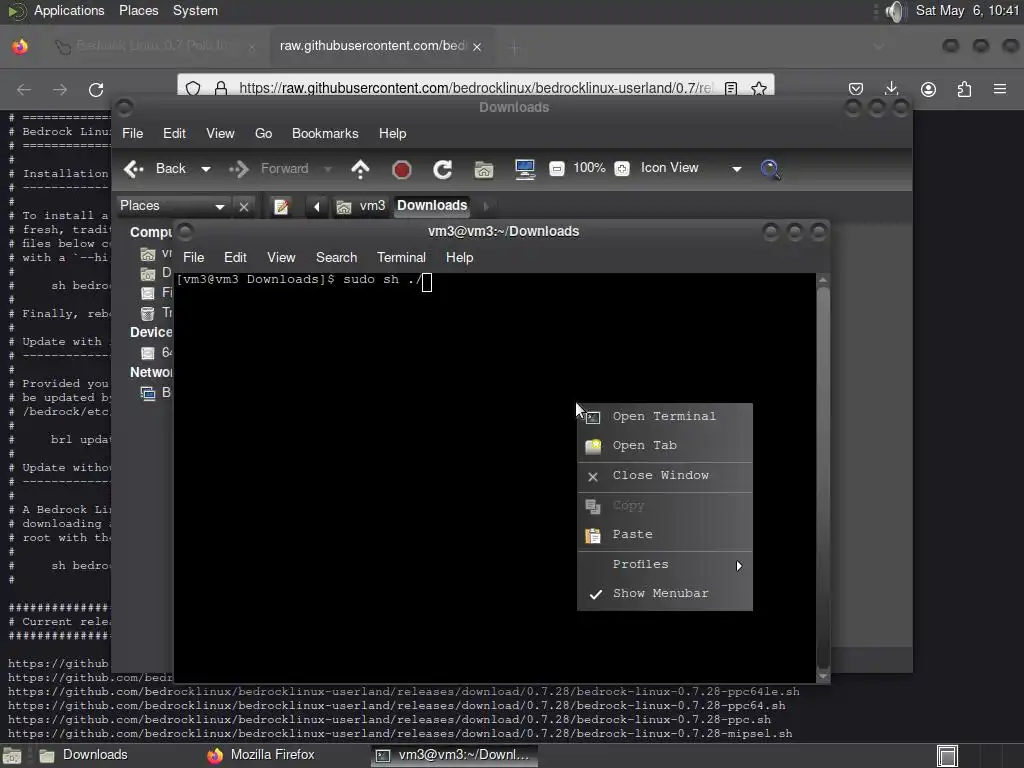Click the red Stop loading icon
Image resolution: width=1024 pixels, height=768 pixels.
click(x=402, y=170)
